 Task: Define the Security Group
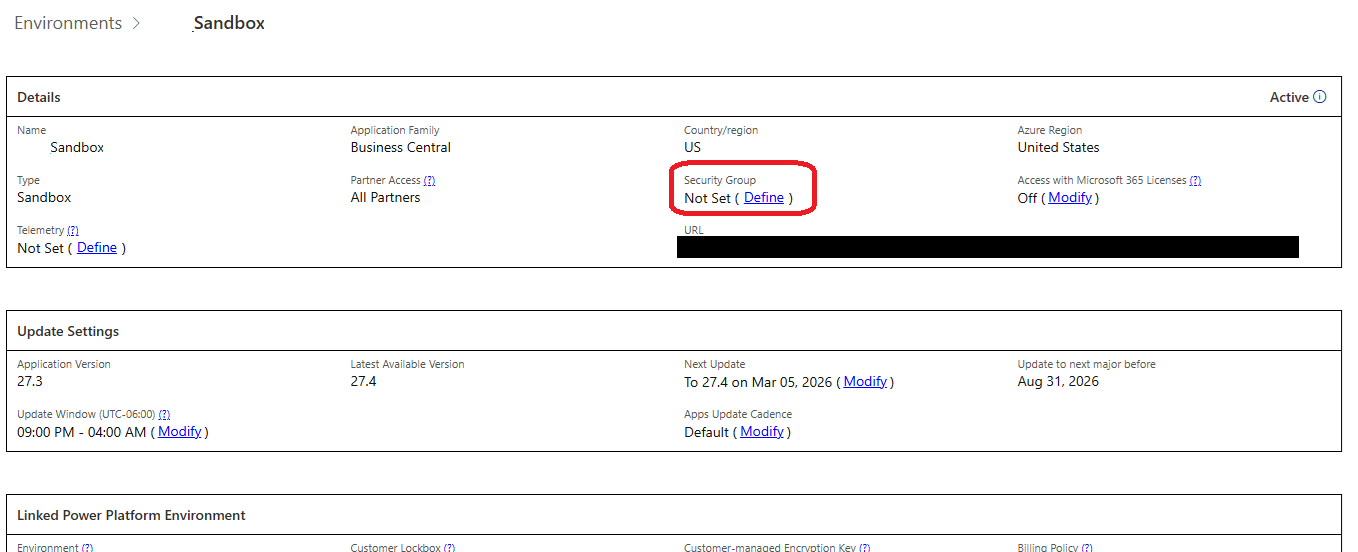pos(764,198)
